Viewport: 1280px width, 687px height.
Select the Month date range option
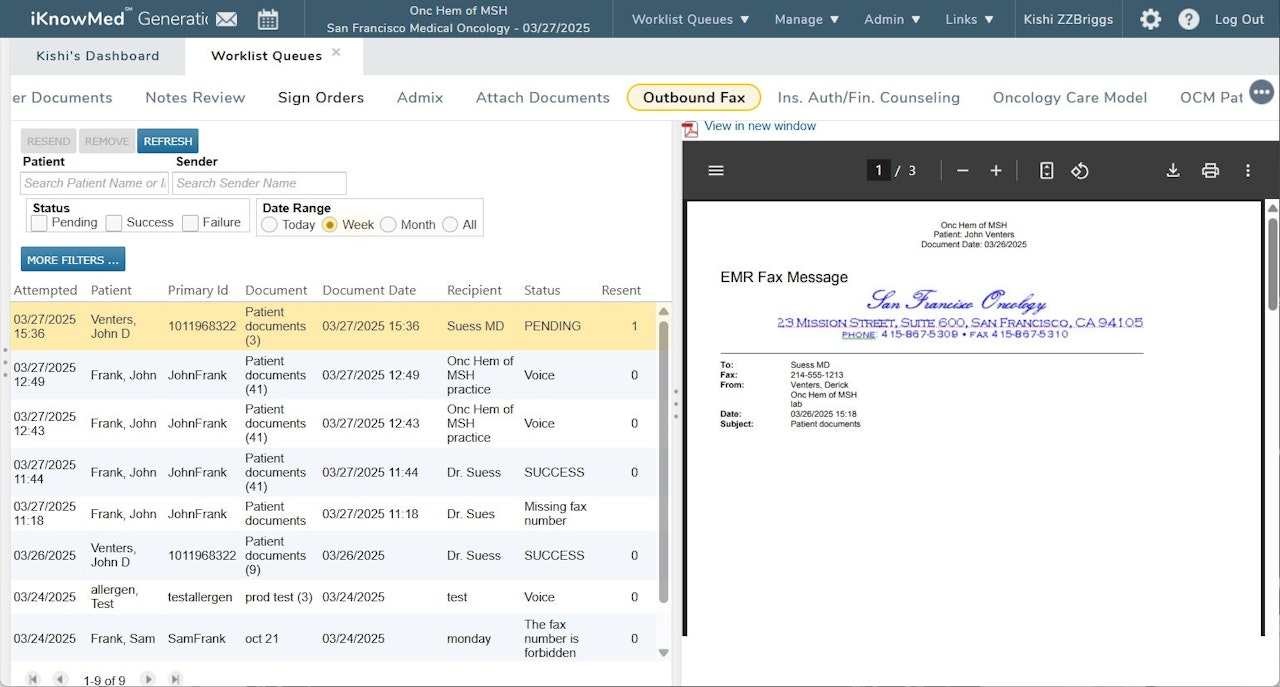pyautogui.click(x=388, y=225)
